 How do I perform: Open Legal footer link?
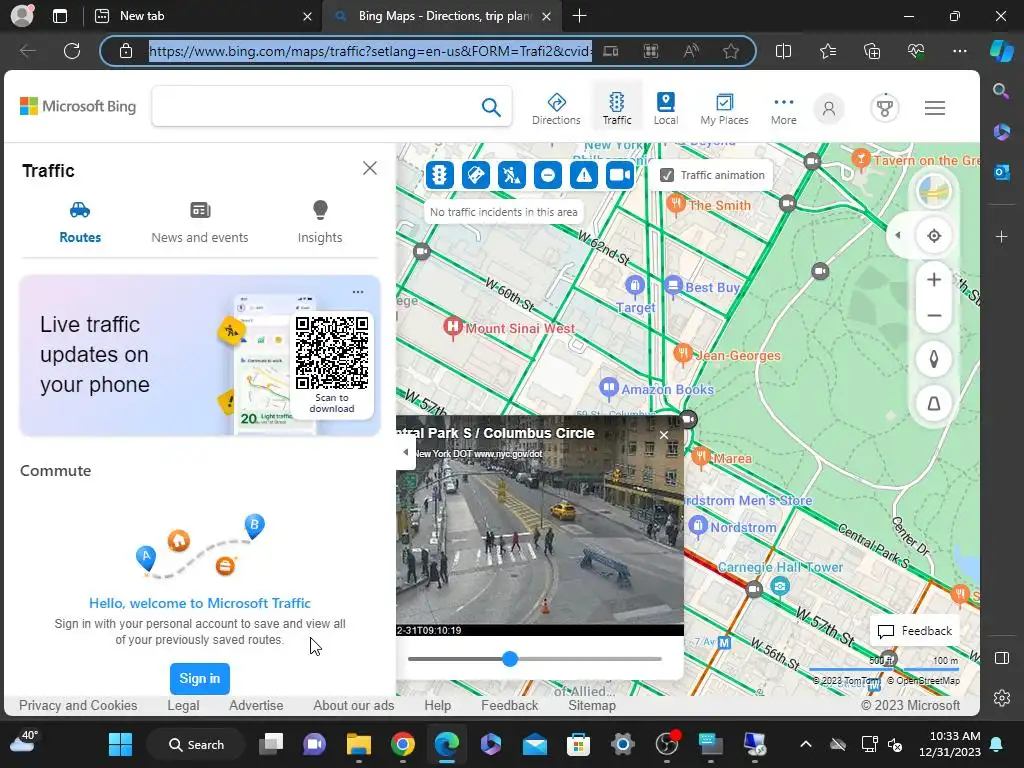click(183, 705)
